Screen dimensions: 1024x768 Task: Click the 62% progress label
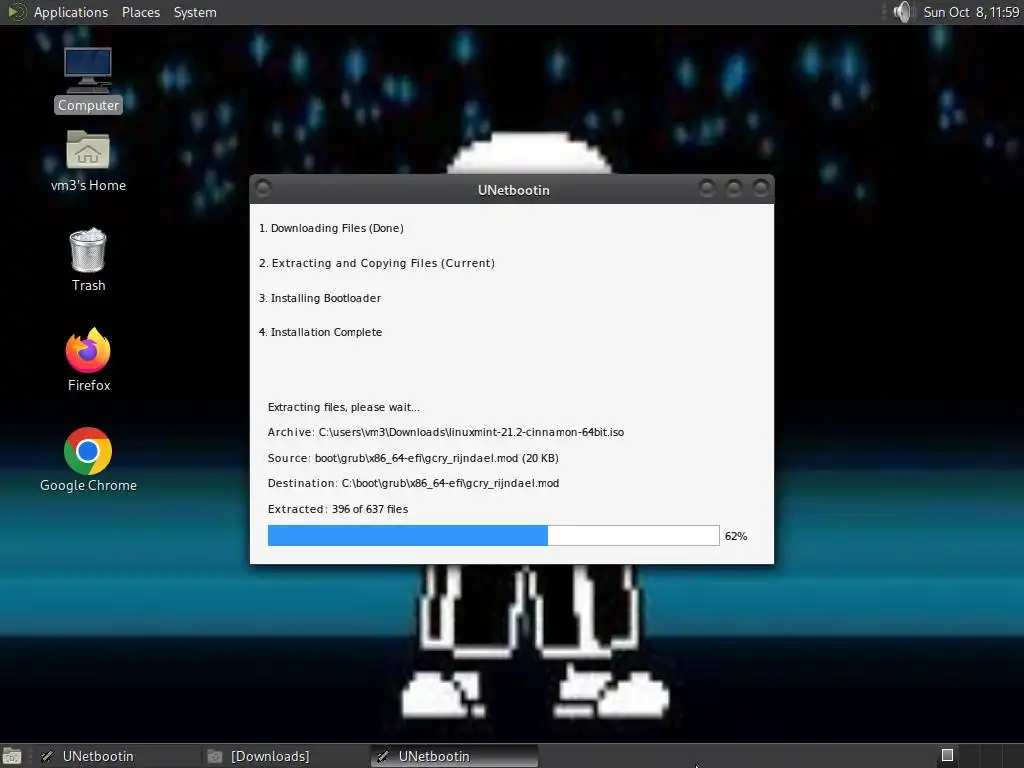click(736, 536)
